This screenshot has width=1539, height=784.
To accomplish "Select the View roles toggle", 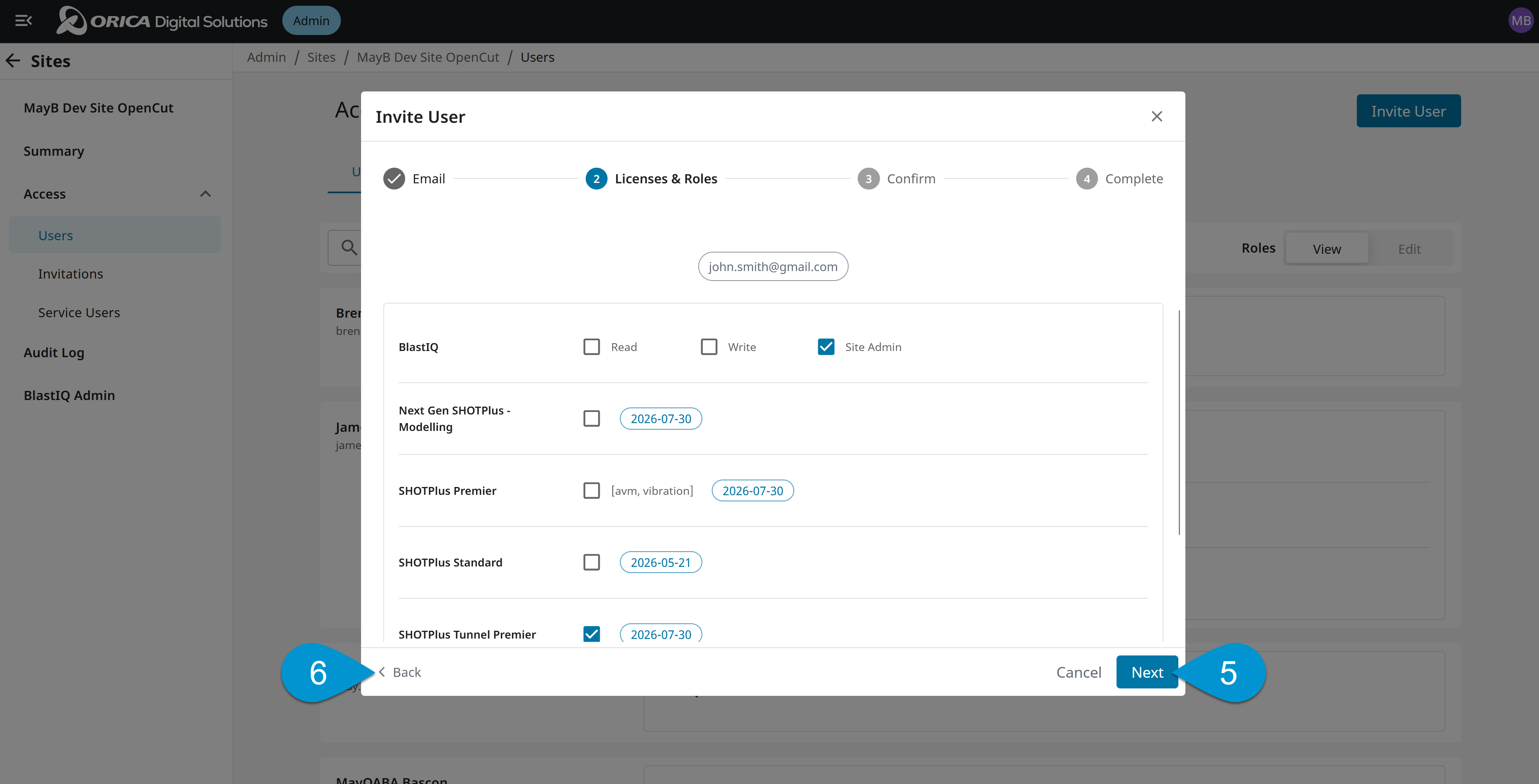I will tap(1326, 249).
